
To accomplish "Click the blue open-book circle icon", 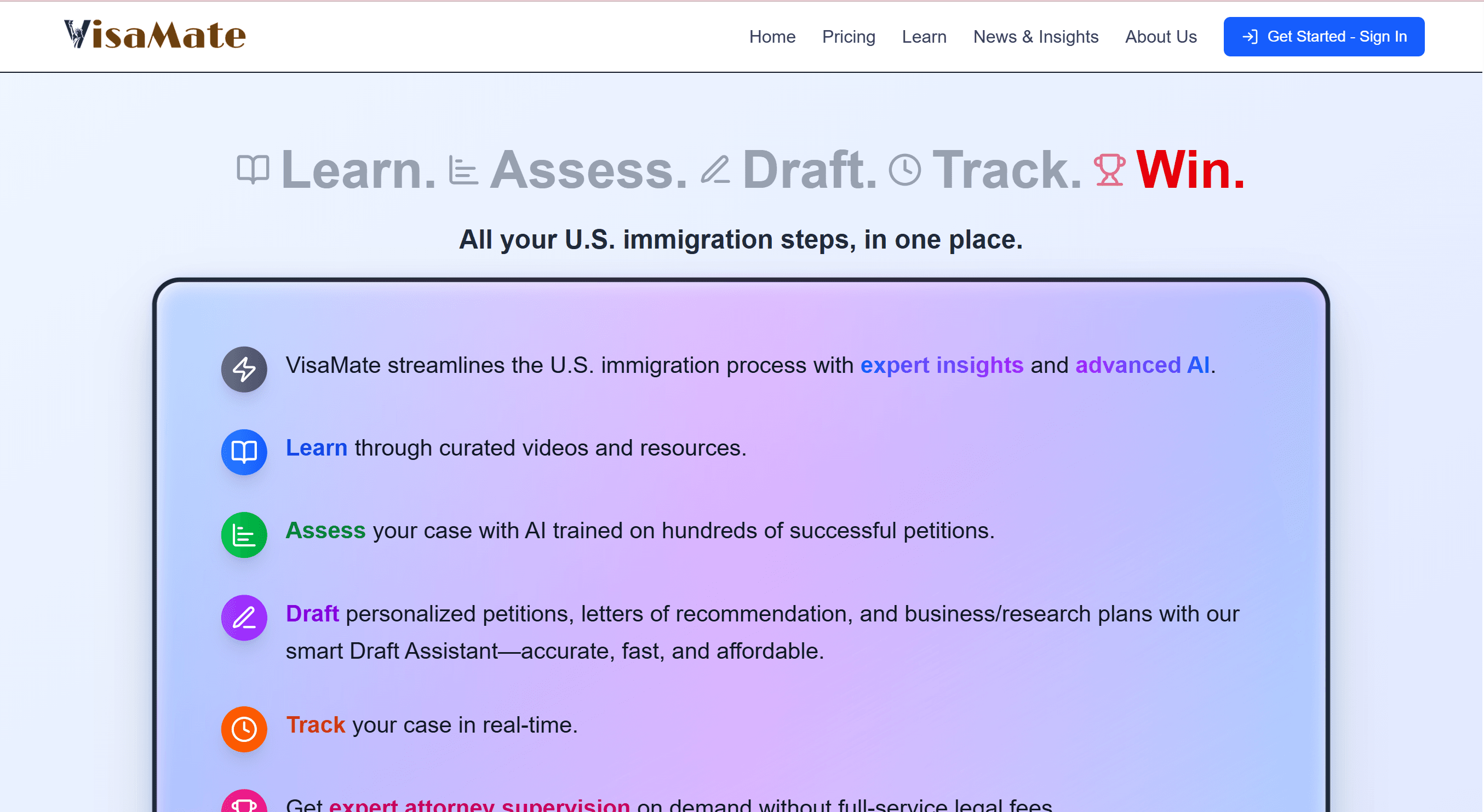I will tap(244, 452).
